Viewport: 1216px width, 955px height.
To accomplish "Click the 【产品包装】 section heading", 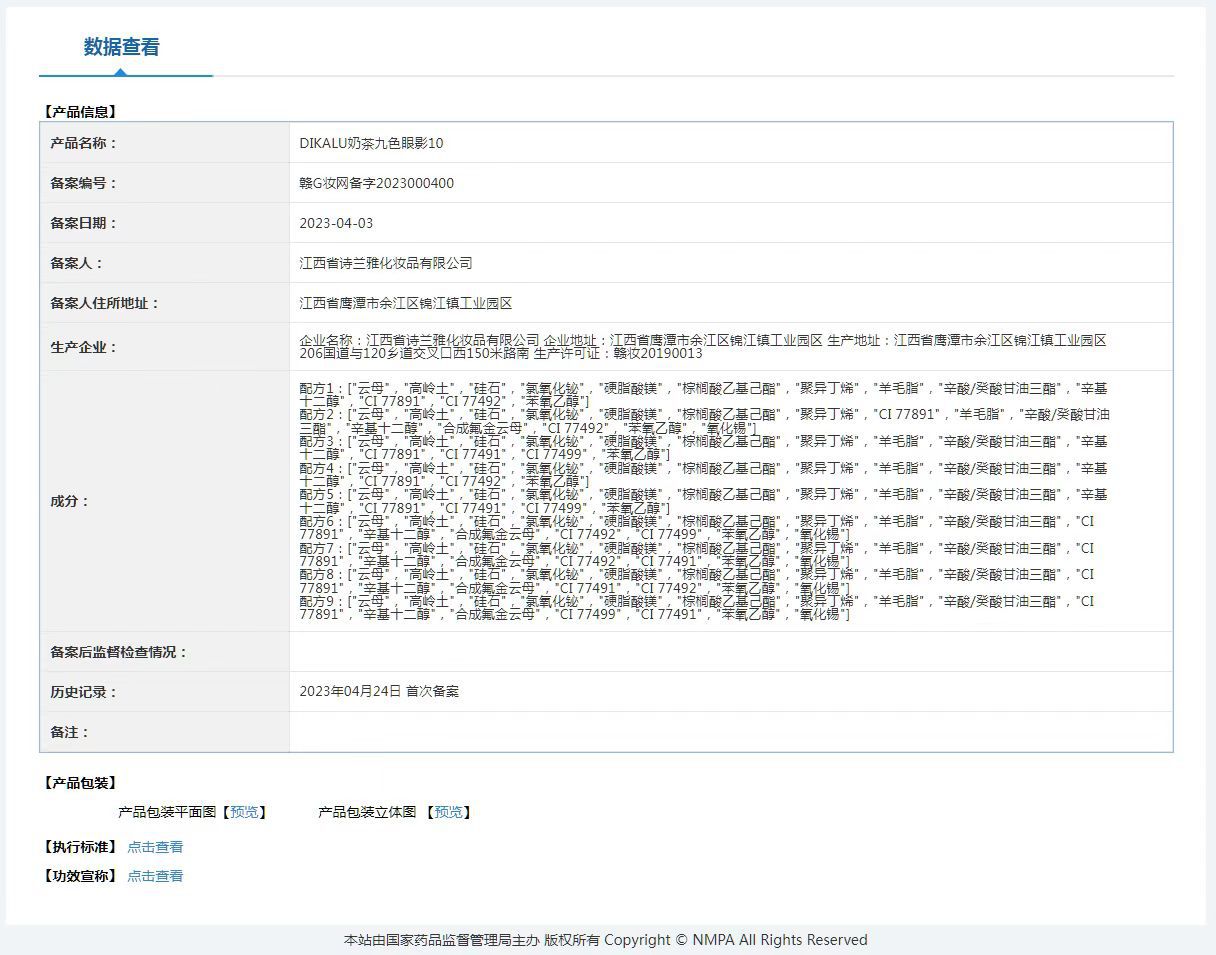I will click(80, 783).
